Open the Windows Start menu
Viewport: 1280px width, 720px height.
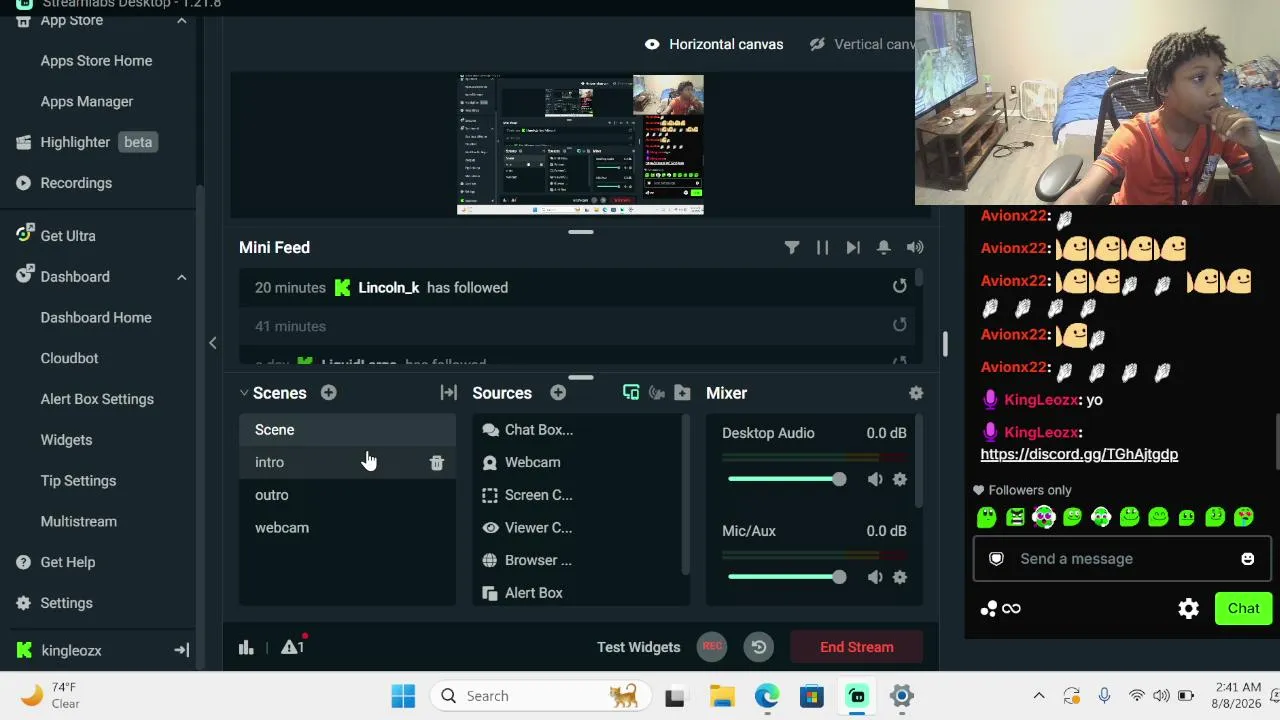point(403,696)
